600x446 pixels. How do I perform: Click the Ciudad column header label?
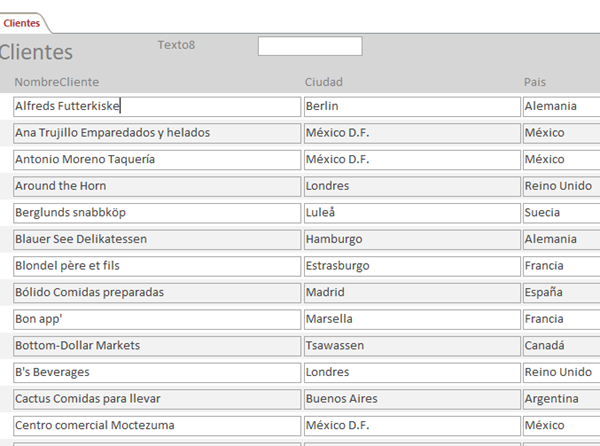point(325,82)
